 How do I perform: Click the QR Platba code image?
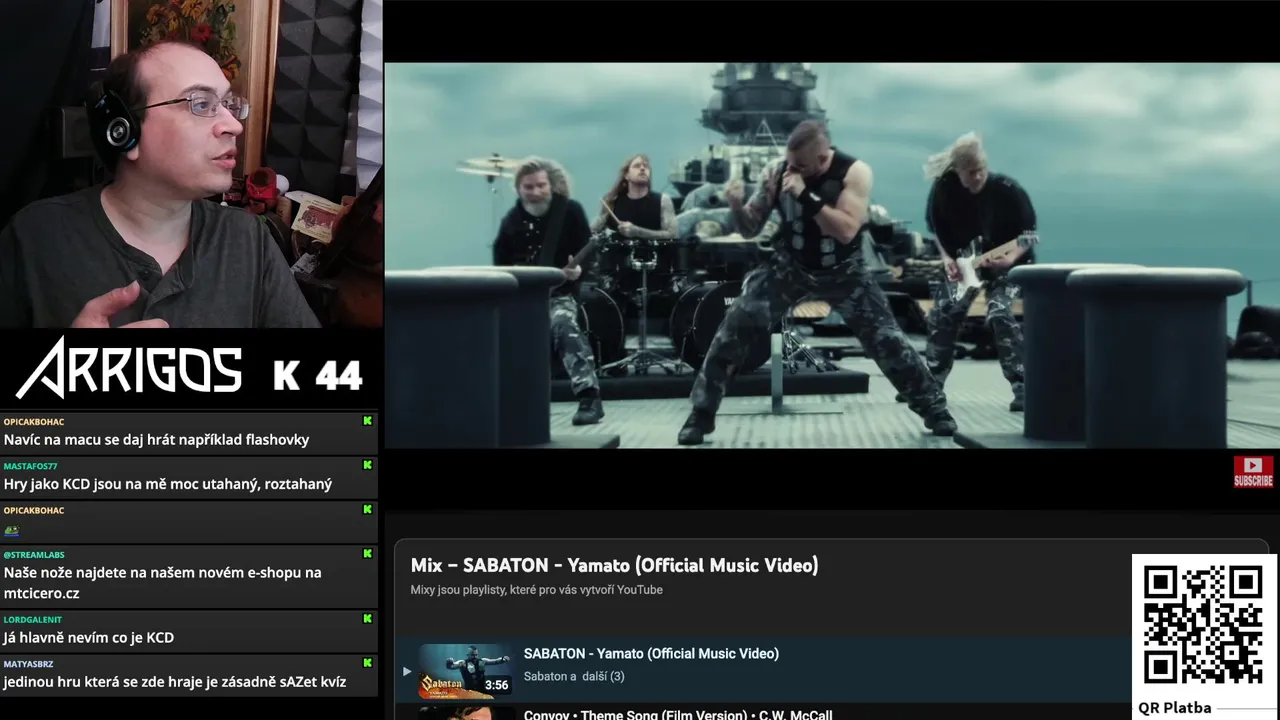click(1203, 625)
